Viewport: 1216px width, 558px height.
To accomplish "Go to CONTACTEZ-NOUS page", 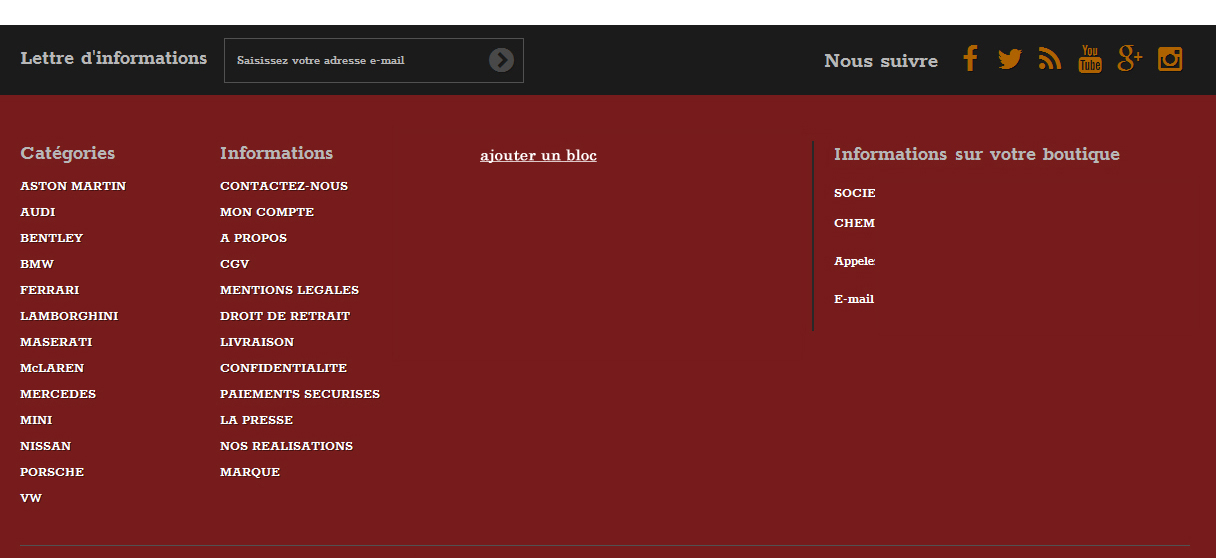I will [x=284, y=186].
